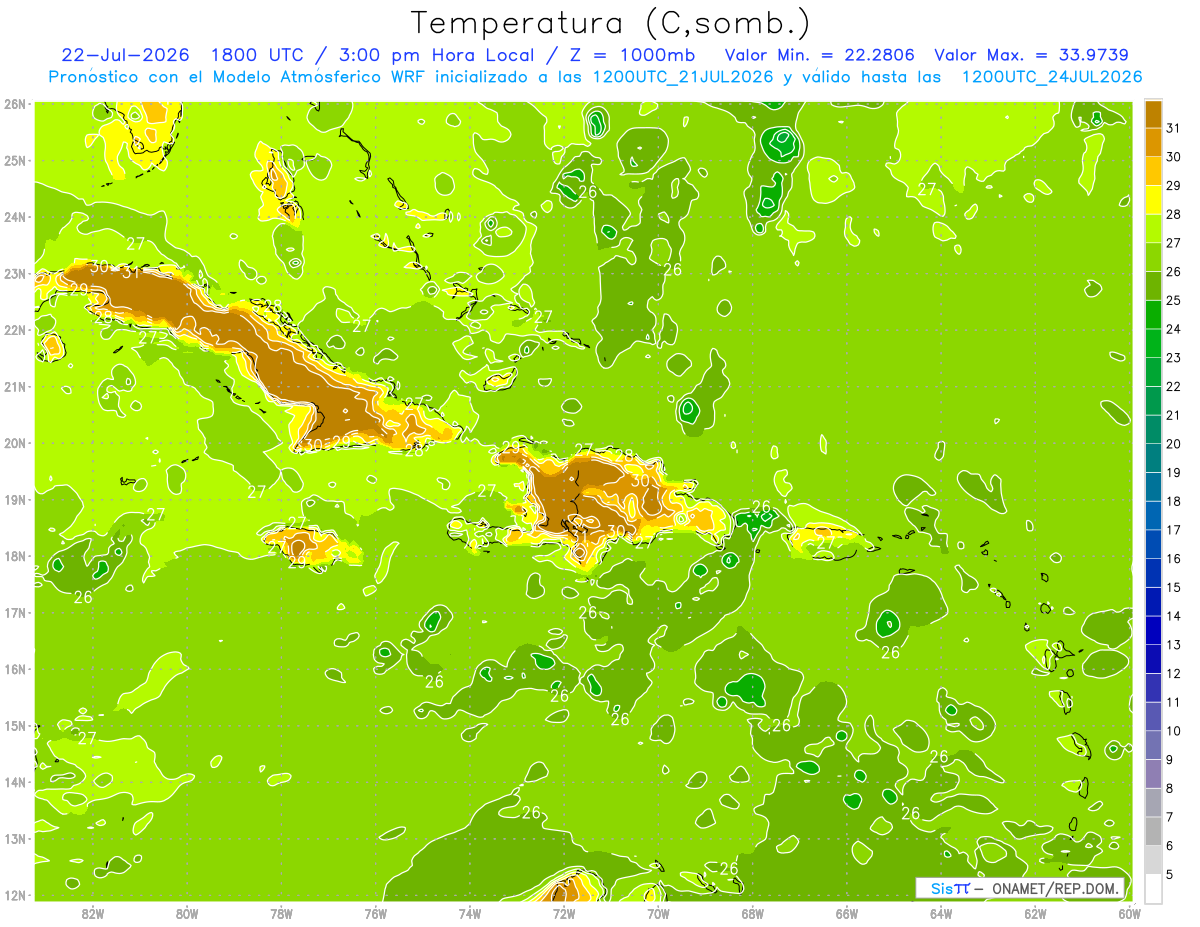
Task: Click the 18N latitude axis label
Action: 14,556
